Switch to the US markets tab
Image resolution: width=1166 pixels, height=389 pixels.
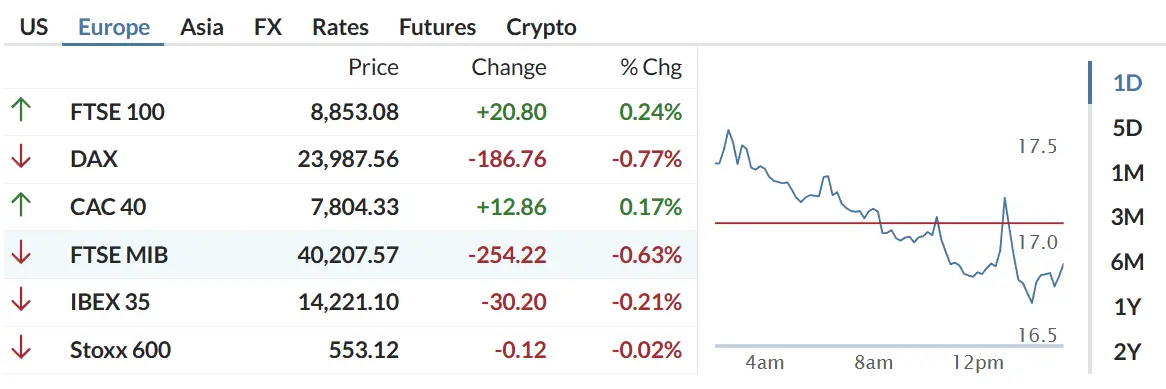point(33,28)
